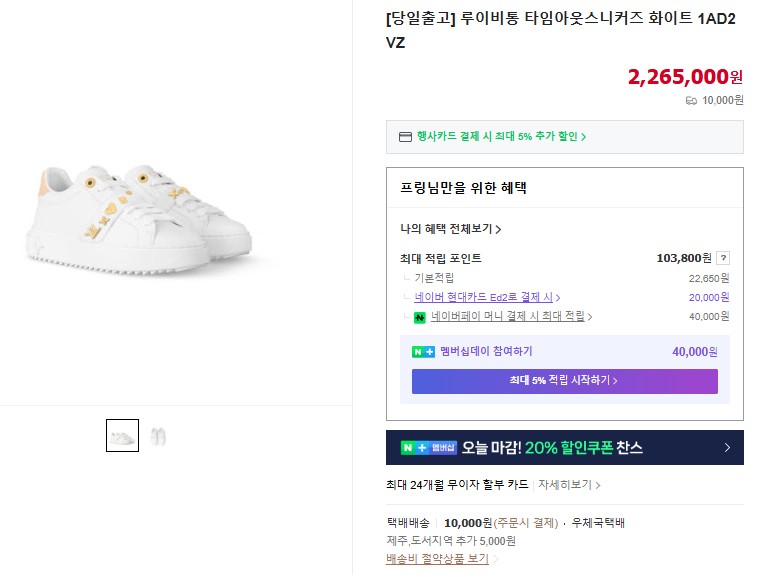This screenshot has height=575, width=761.
Task: Click the green Naver Pay N icon
Action: click(x=420, y=317)
